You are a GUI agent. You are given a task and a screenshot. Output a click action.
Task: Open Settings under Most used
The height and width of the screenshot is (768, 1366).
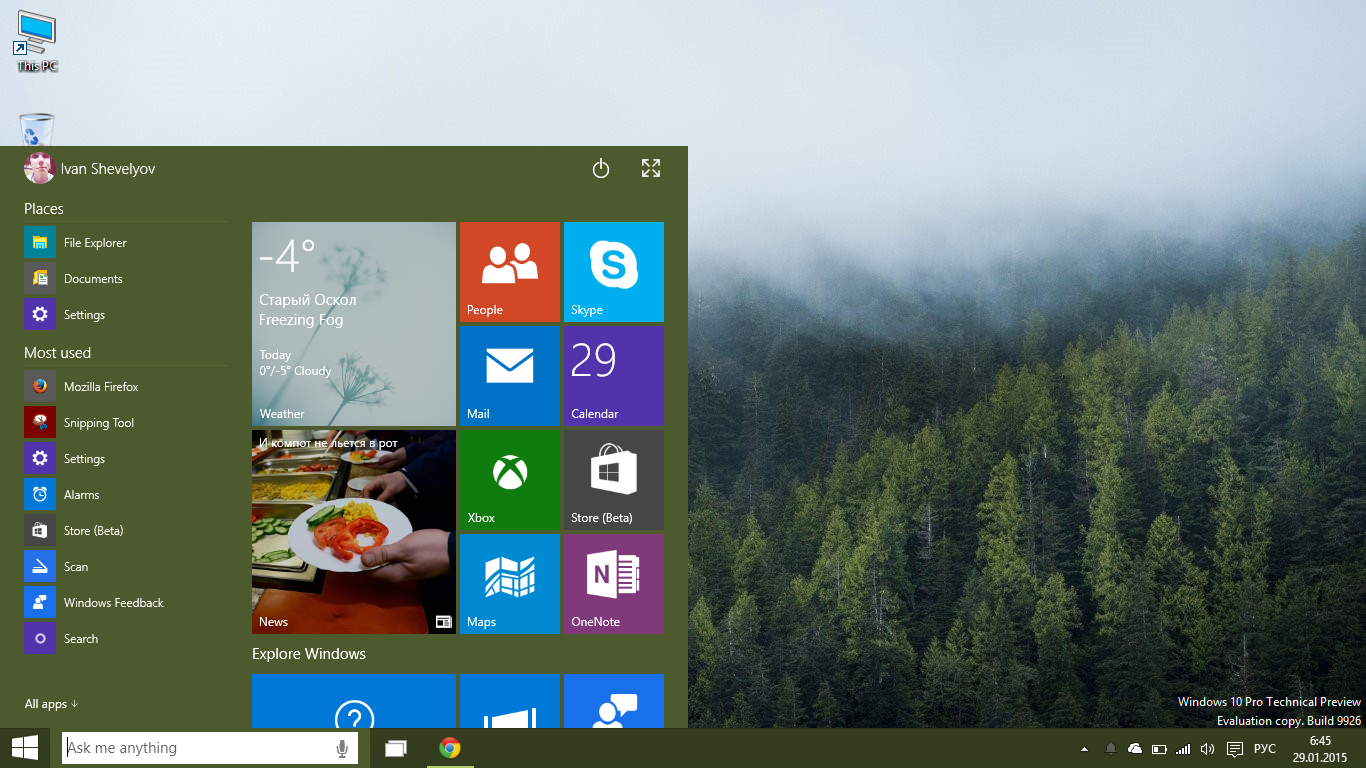point(126,458)
